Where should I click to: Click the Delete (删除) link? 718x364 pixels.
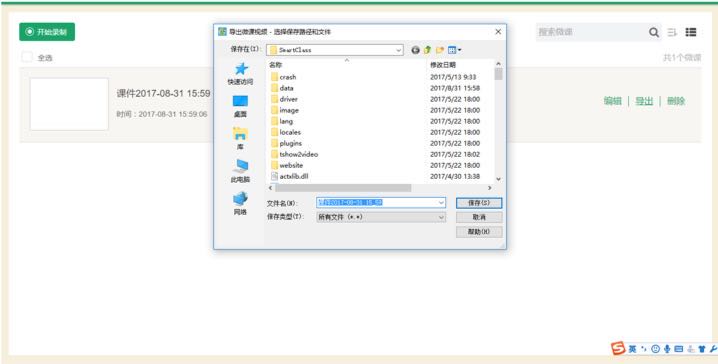[675, 101]
